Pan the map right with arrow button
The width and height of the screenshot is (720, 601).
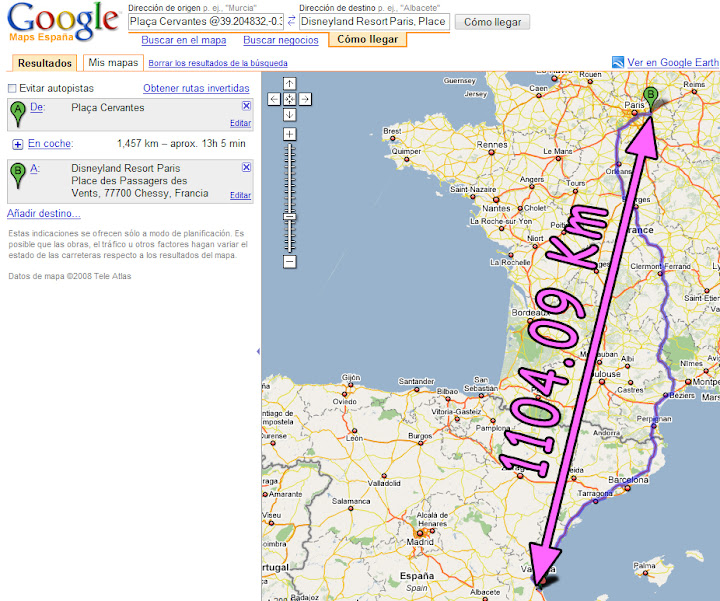point(305,99)
